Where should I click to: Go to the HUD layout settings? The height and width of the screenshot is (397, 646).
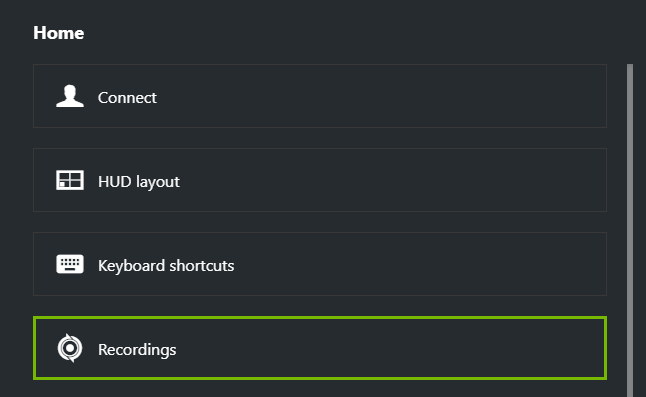click(320, 180)
